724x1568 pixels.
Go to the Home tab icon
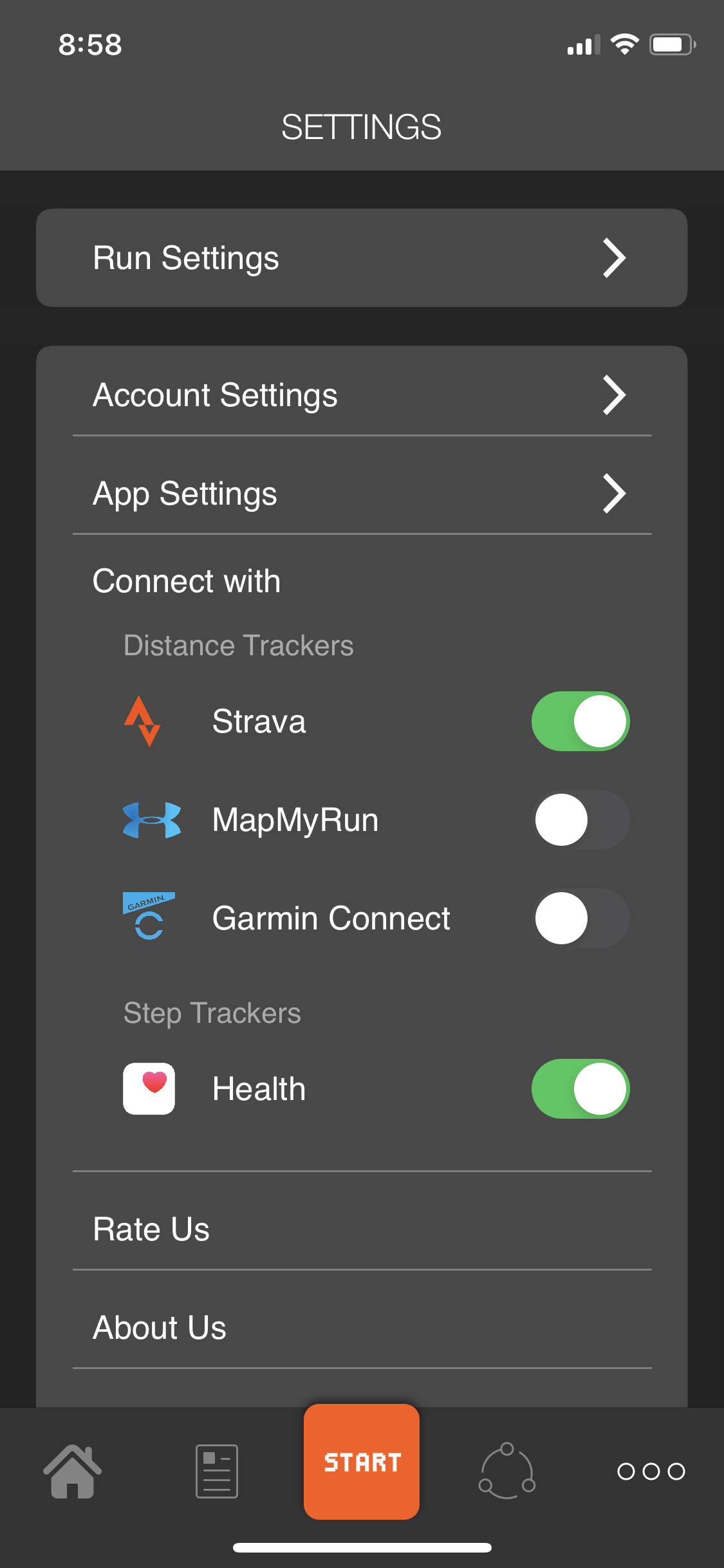coord(72,1471)
